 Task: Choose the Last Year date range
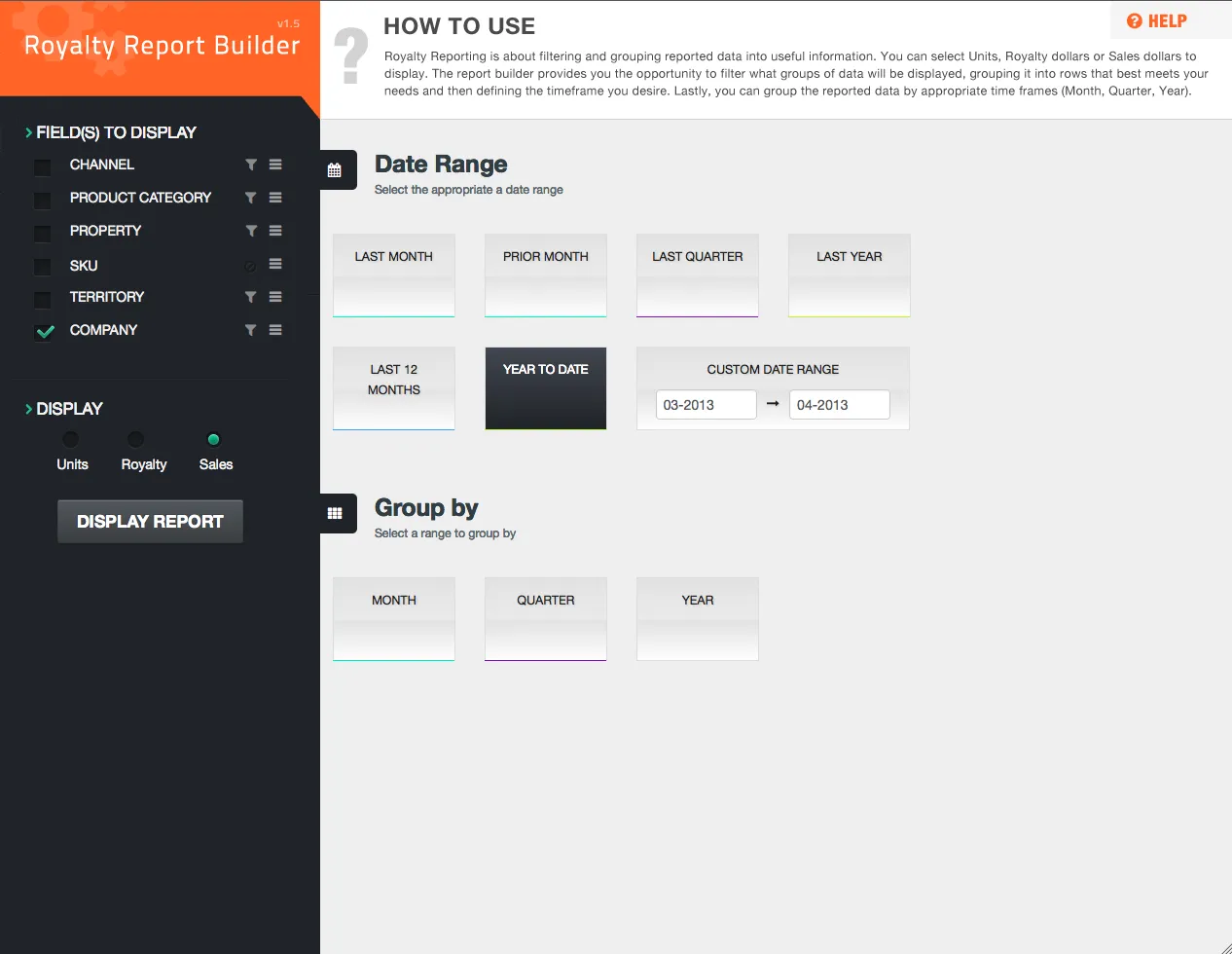point(850,275)
